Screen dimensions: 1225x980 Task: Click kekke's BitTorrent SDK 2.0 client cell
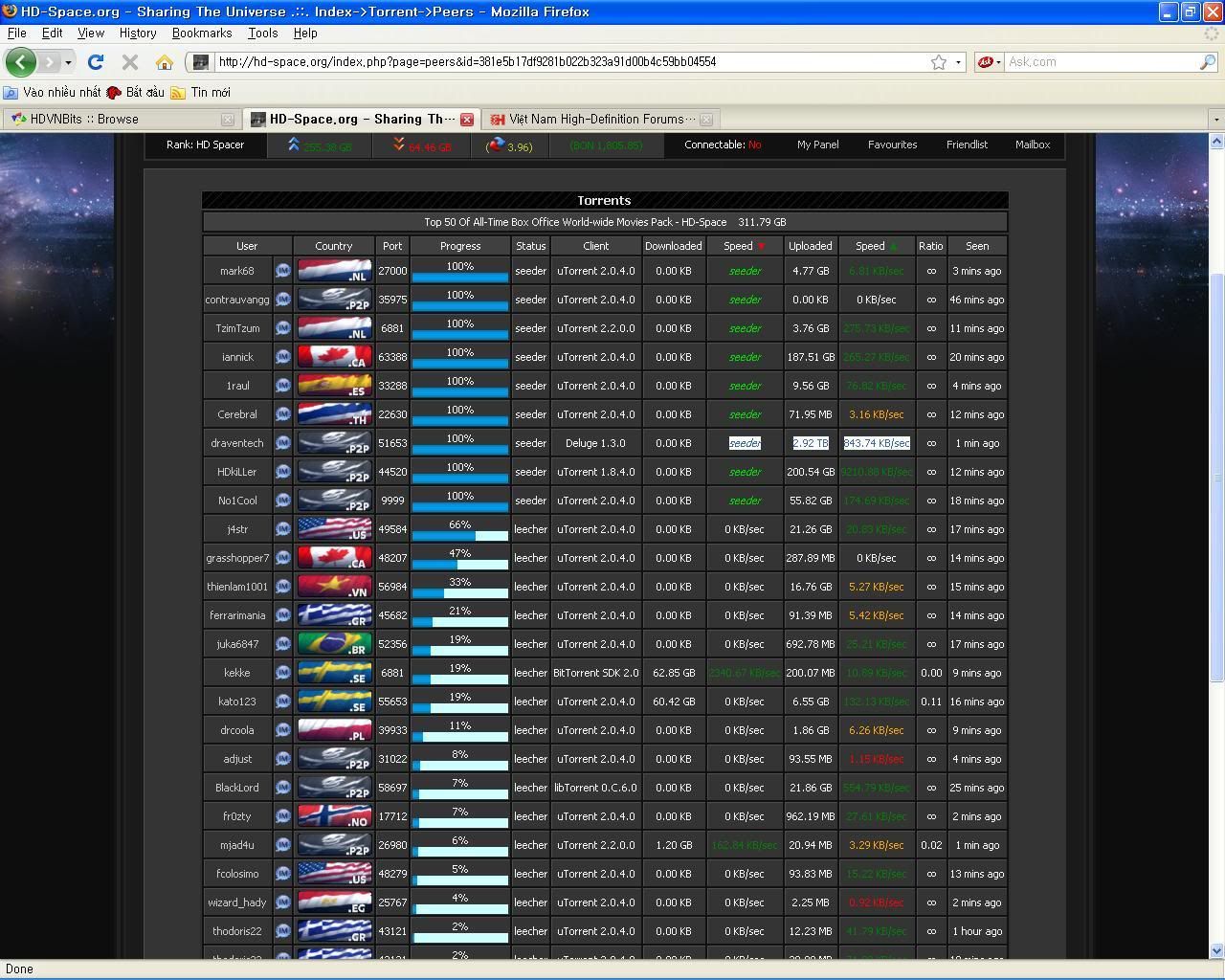pyautogui.click(x=596, y=673)
